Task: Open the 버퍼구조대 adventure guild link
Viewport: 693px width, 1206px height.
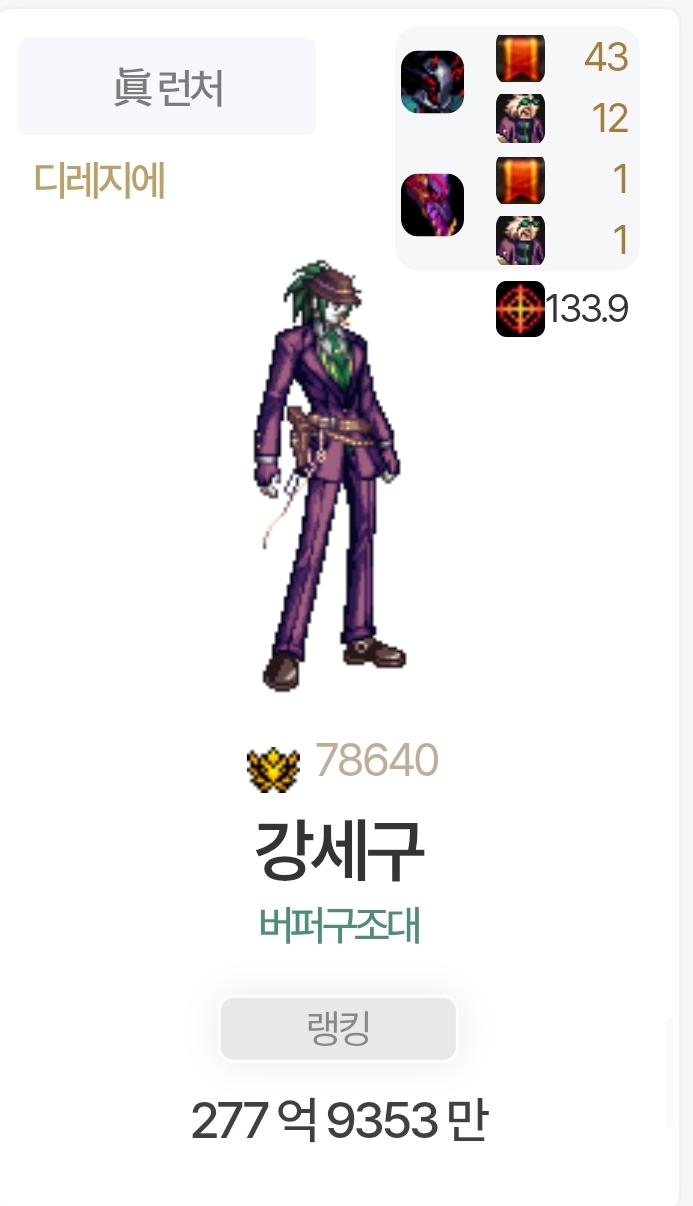Action: (x=340, y=927)
